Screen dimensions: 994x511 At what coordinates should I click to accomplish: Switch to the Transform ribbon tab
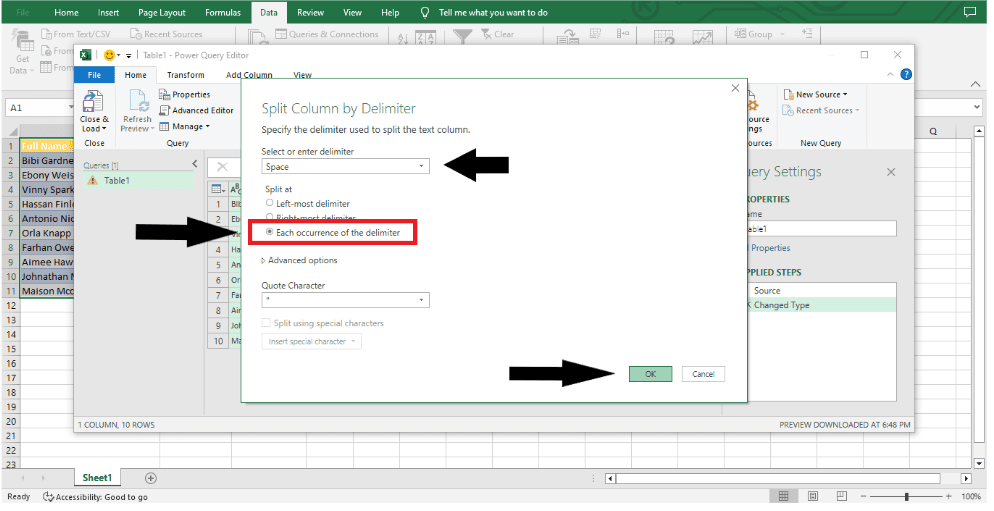[x=185, y=75]
